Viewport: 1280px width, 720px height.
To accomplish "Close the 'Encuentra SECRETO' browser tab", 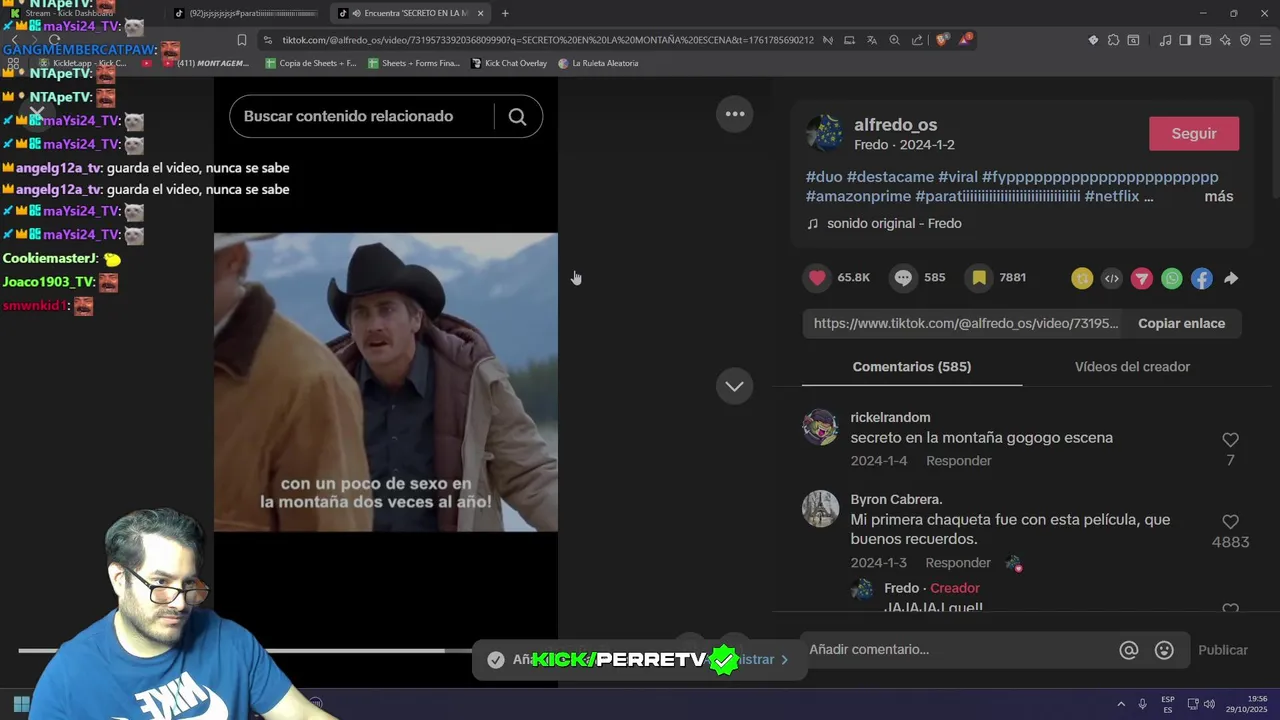I will [480, 13].
